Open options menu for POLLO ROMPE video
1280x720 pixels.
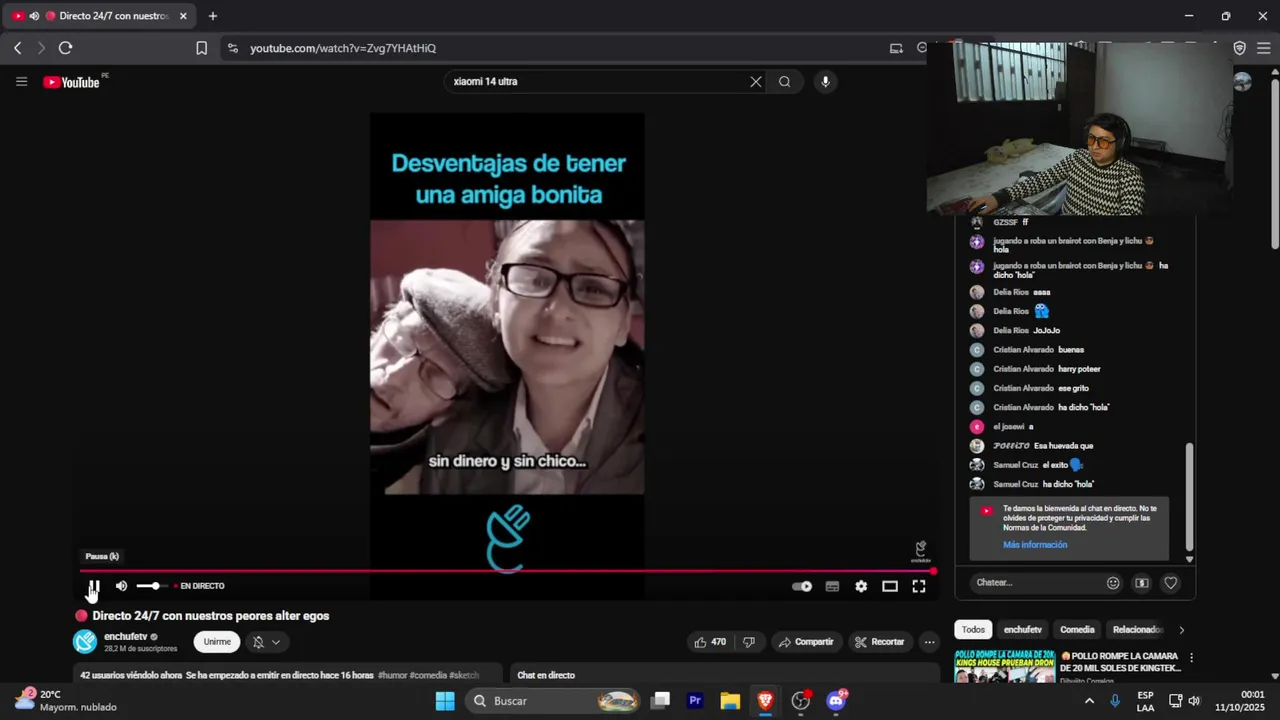(x=1191, y=658)
